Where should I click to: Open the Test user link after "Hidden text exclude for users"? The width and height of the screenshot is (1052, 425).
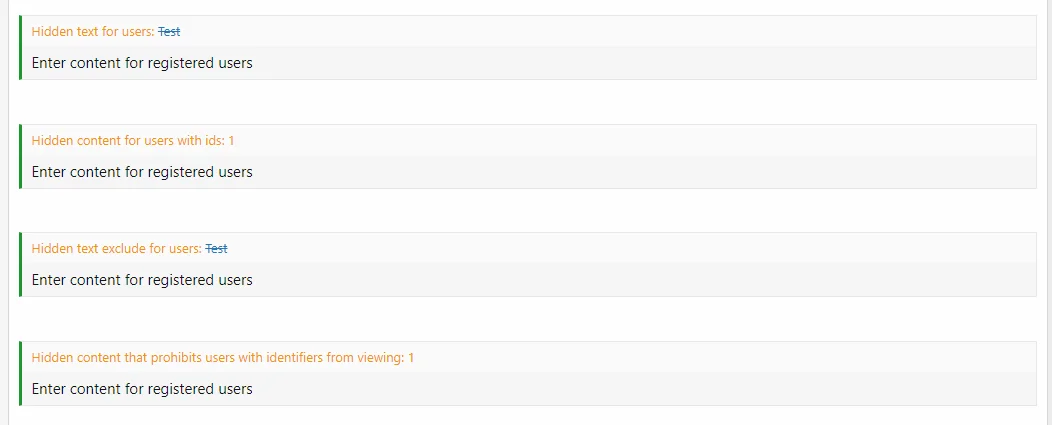click(216, 249)
